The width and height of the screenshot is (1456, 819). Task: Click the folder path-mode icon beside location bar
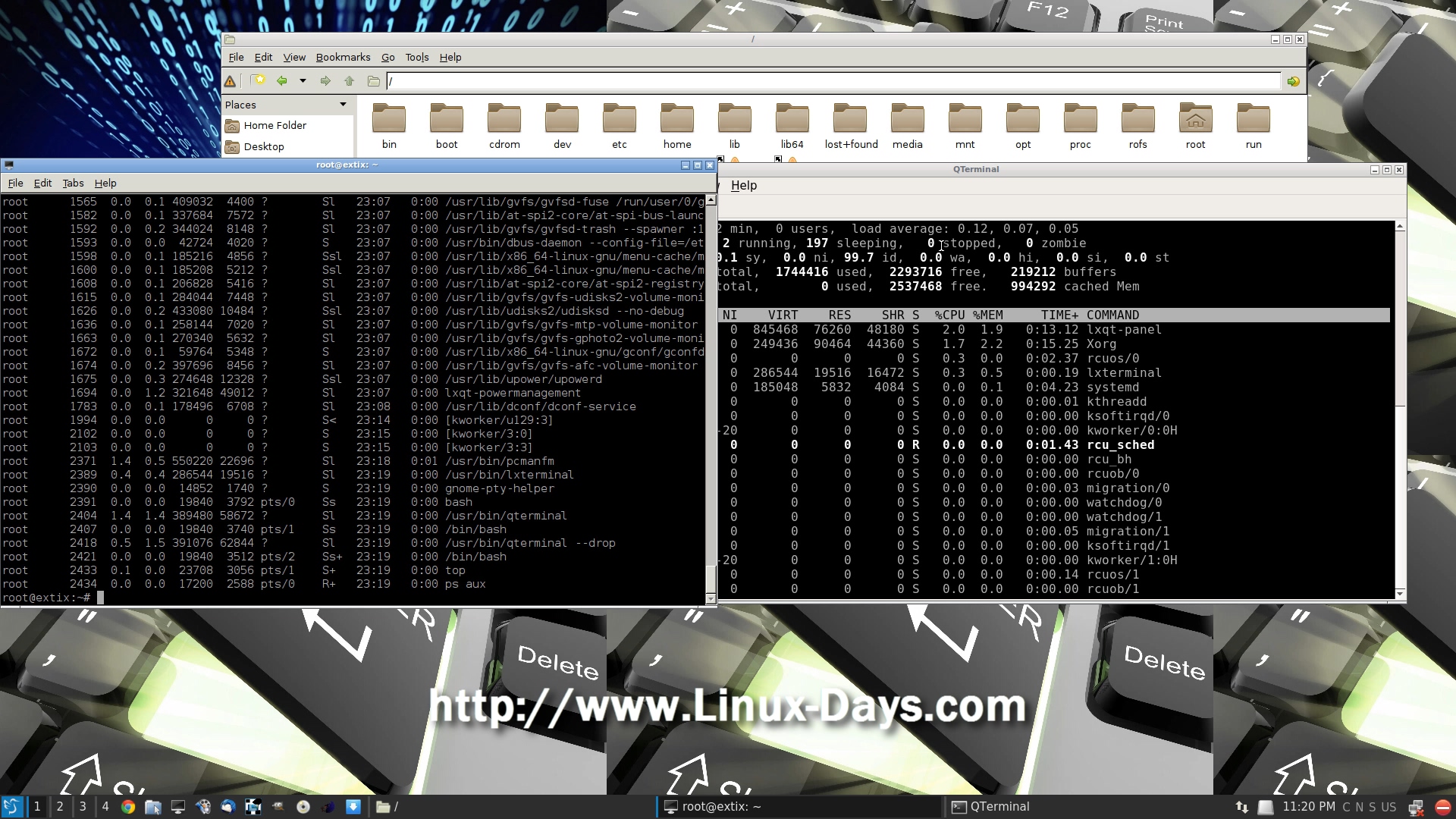[x=373, y=81]
